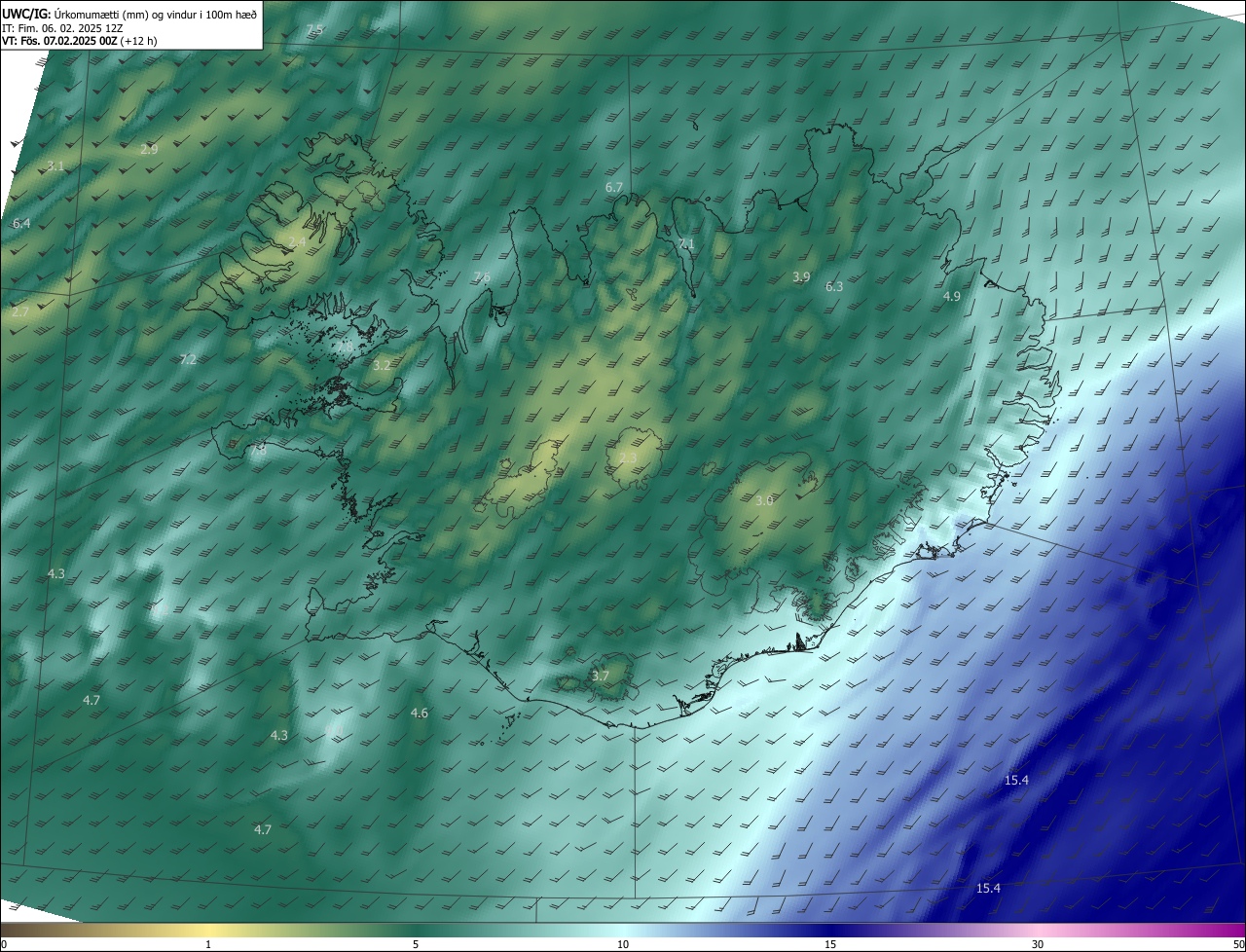This screenshot has width=1246, height=952.
Task: Click the color scale tick labeled 15
Action: click(x=830, y=945)
